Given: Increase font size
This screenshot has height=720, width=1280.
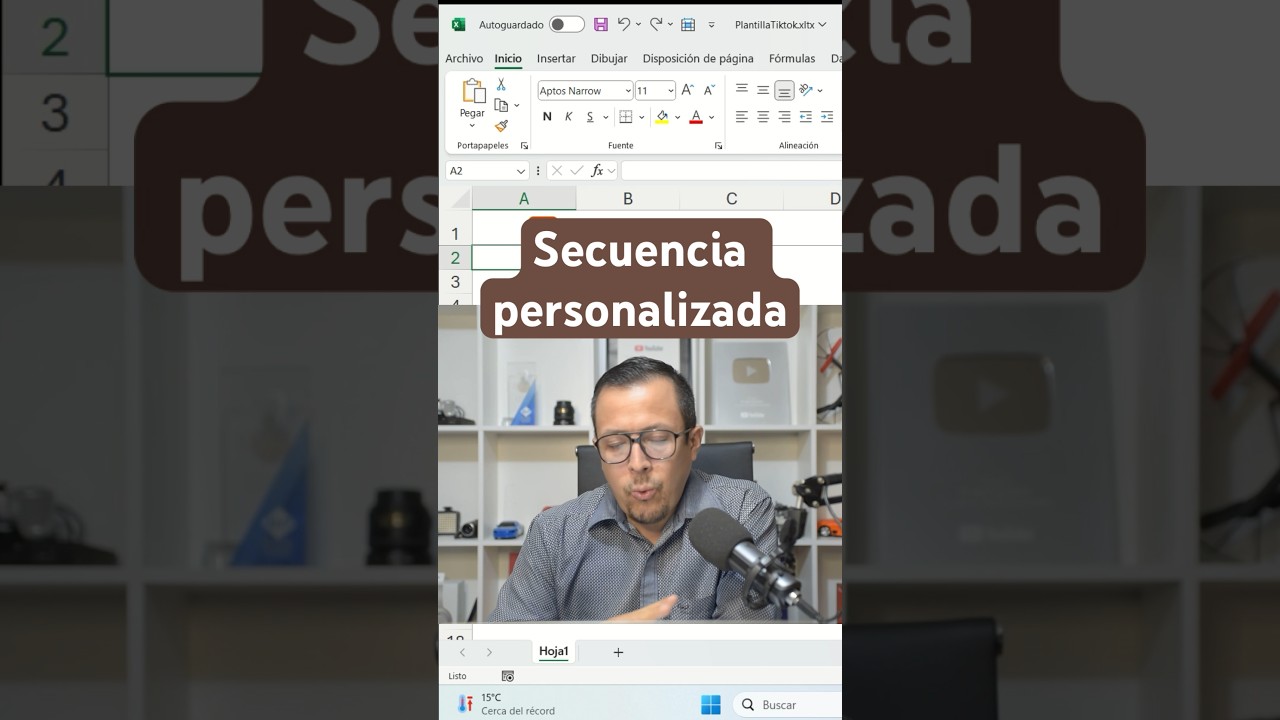Looking at the screenshot, I should tap(687, 90).
